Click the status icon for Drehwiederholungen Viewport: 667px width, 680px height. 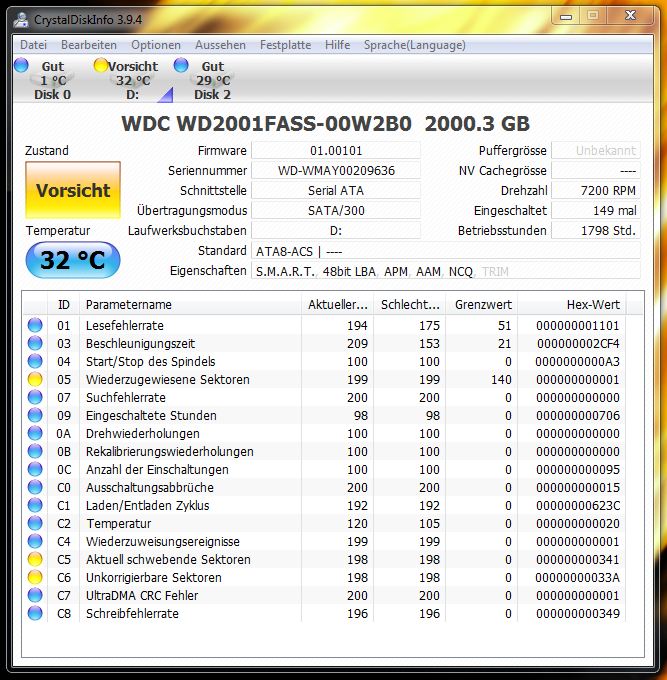35,433
